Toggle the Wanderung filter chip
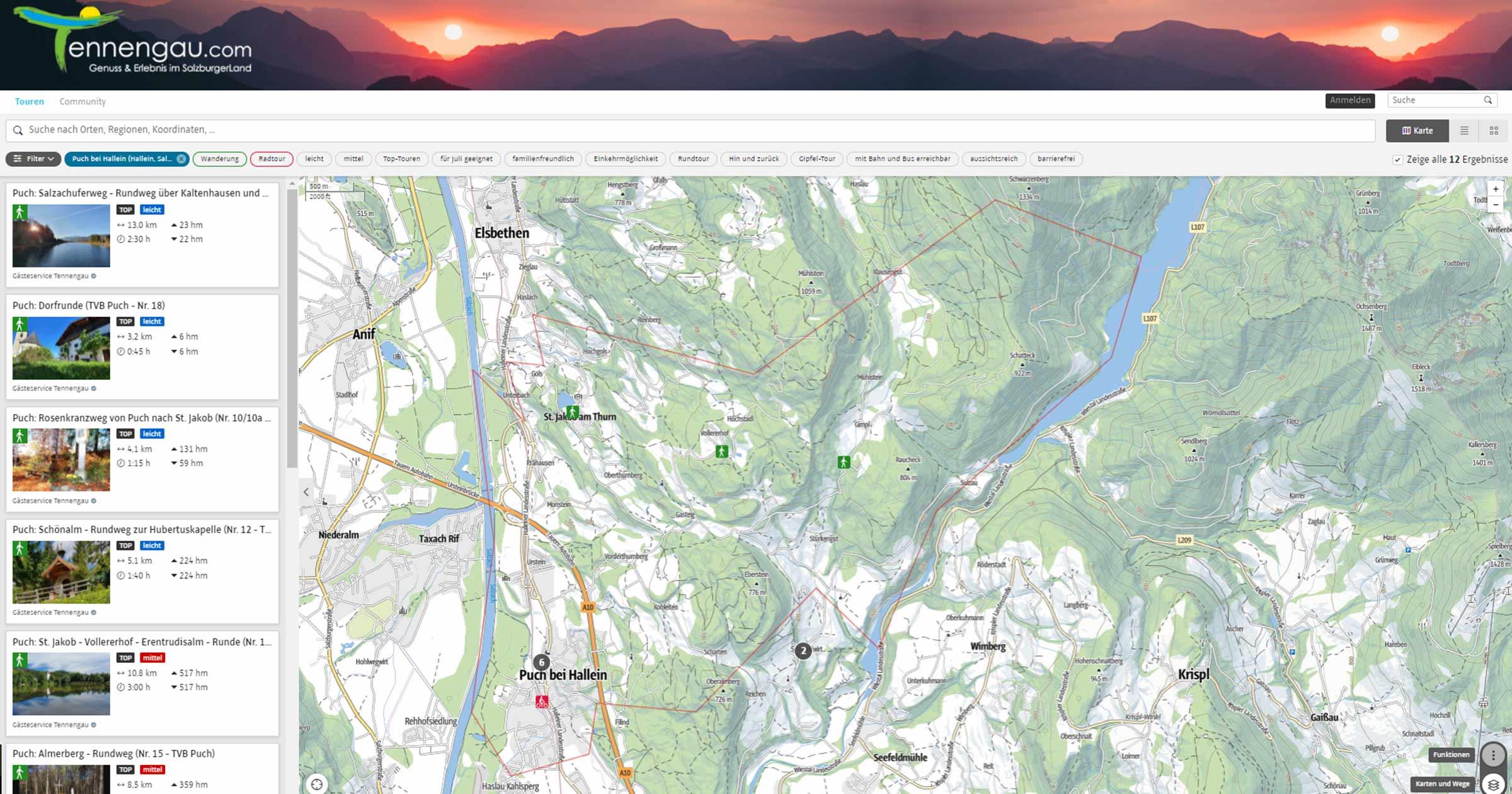Viewport: 1512px width, 794px height. [x=219, y=159]
